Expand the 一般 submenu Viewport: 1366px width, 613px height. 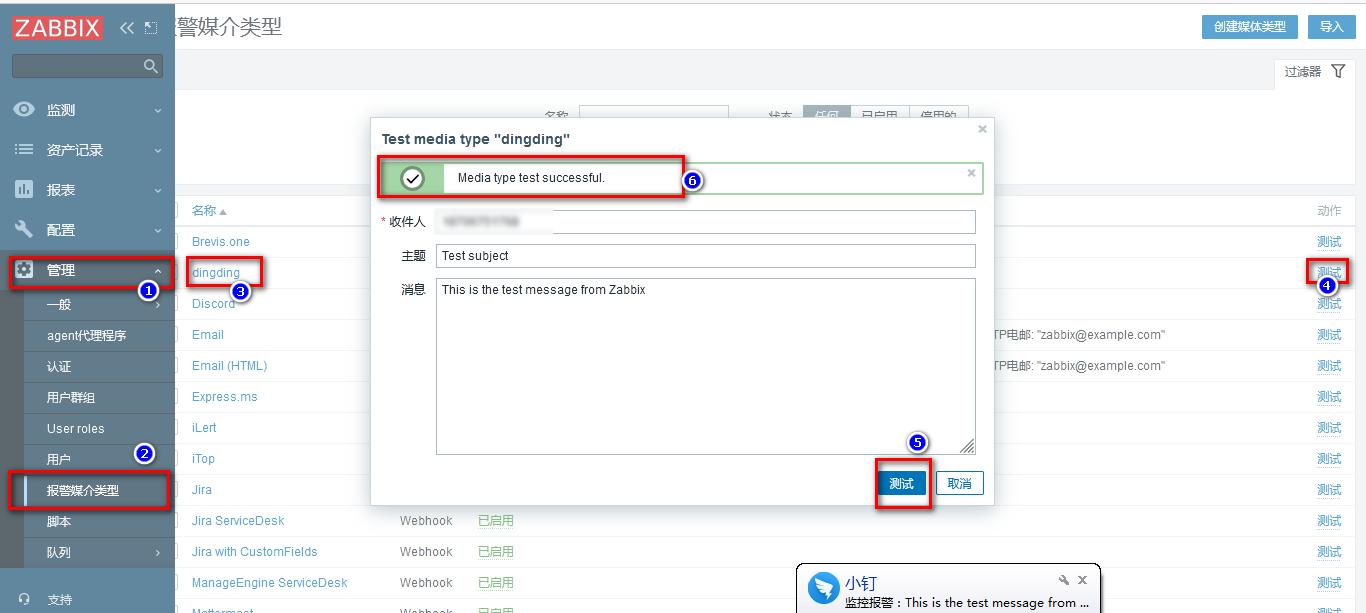coord(98,304)
